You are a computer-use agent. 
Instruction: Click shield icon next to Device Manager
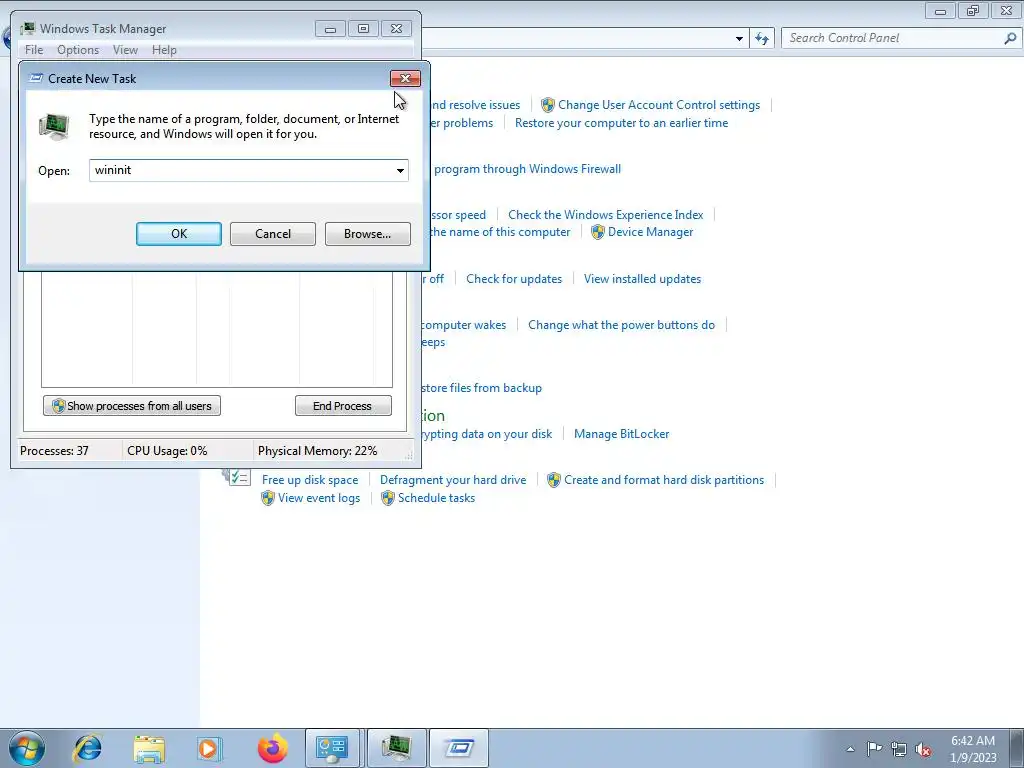pos(598,232)
